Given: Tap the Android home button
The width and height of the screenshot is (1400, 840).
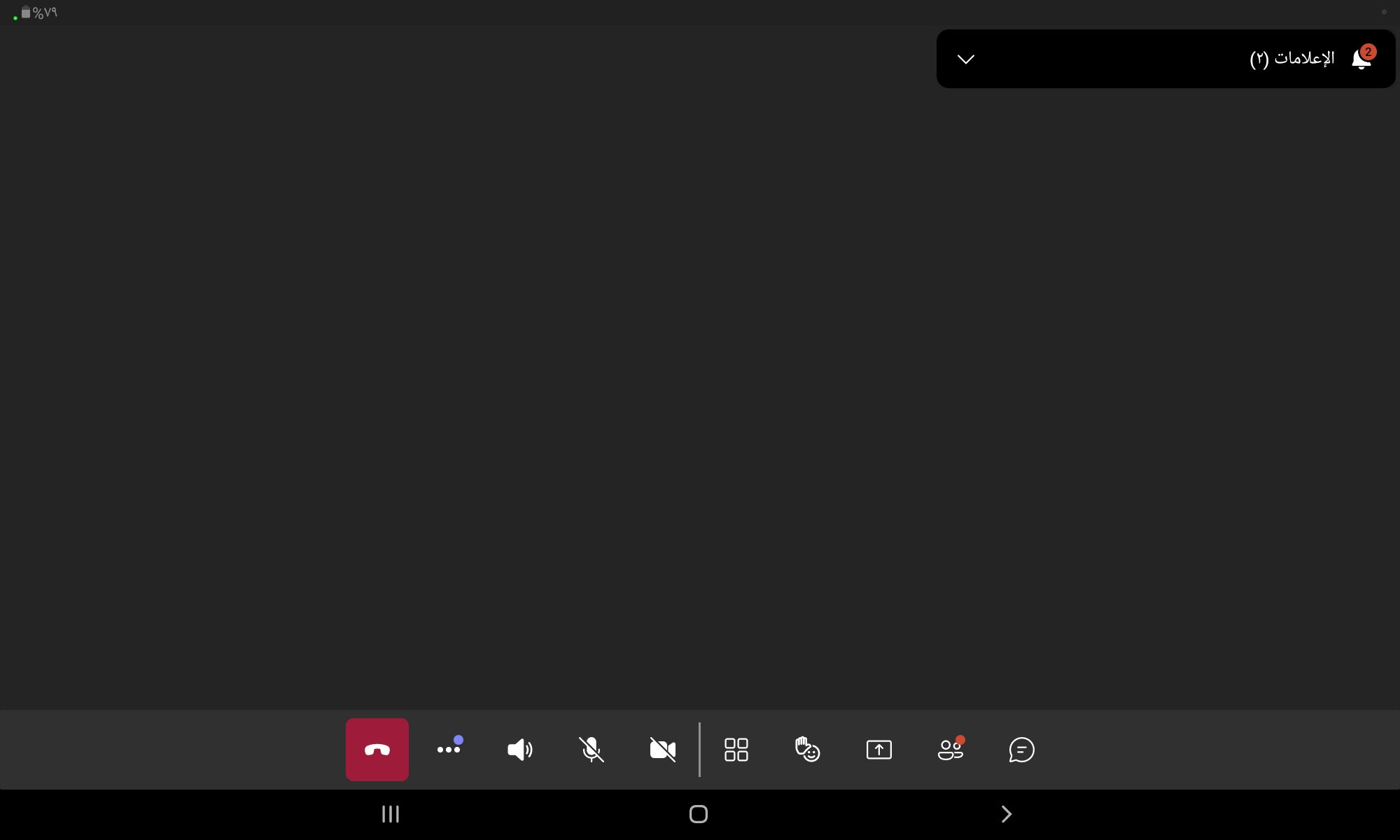Looking at the screenshot, I should [699, 814].
